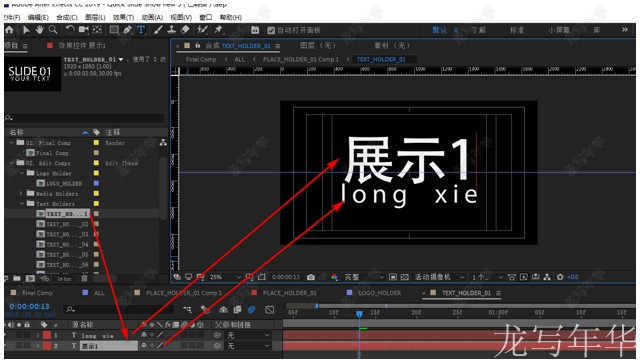Click the Home icon in toolbar
640x363 pixels.
point(9,30)
